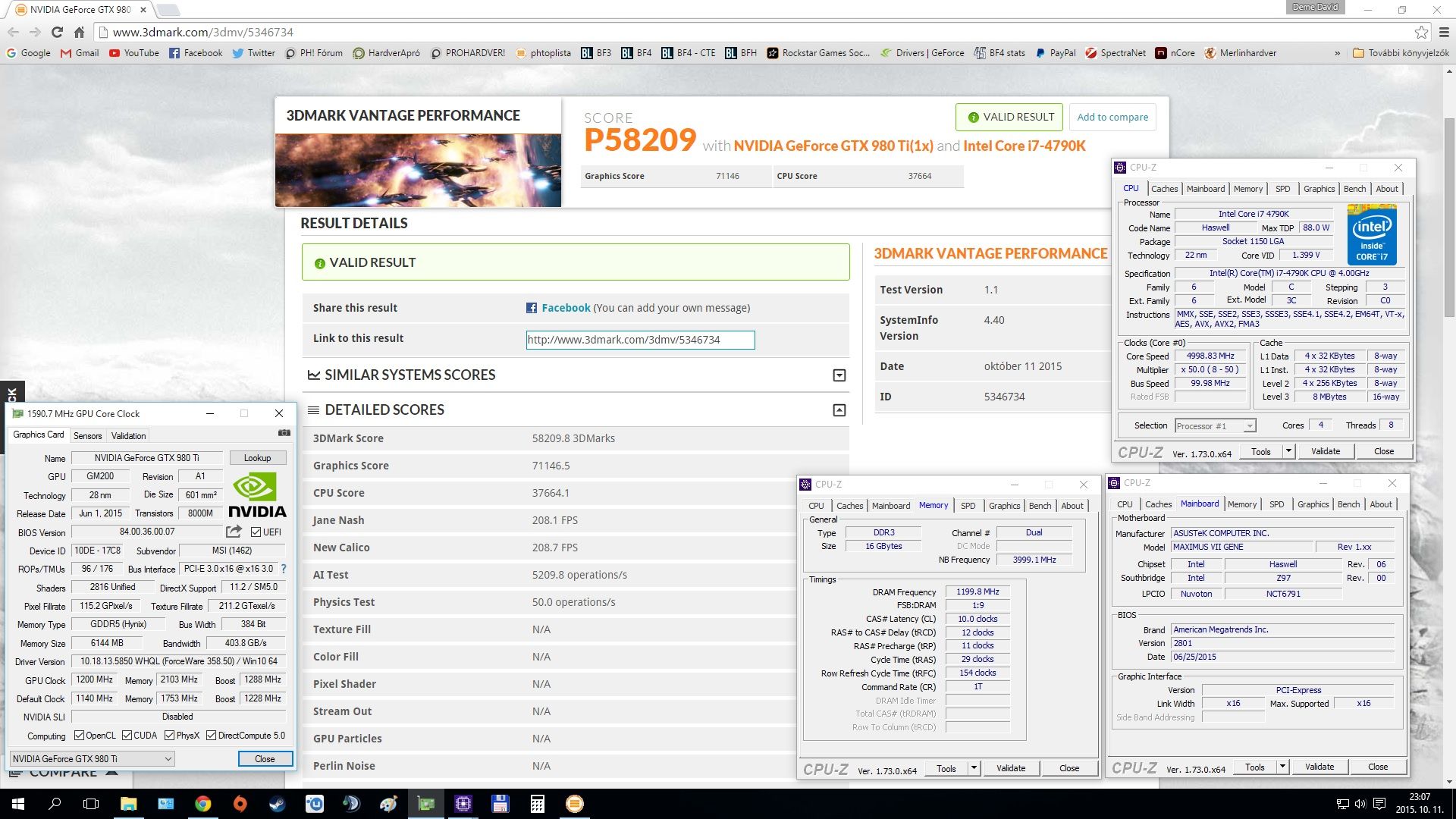Image resolution: width=1456 pixels, height=819 pixels.
Task: Open Tools dropdown arrow in Memory tab window
Action: pos(973,768)
